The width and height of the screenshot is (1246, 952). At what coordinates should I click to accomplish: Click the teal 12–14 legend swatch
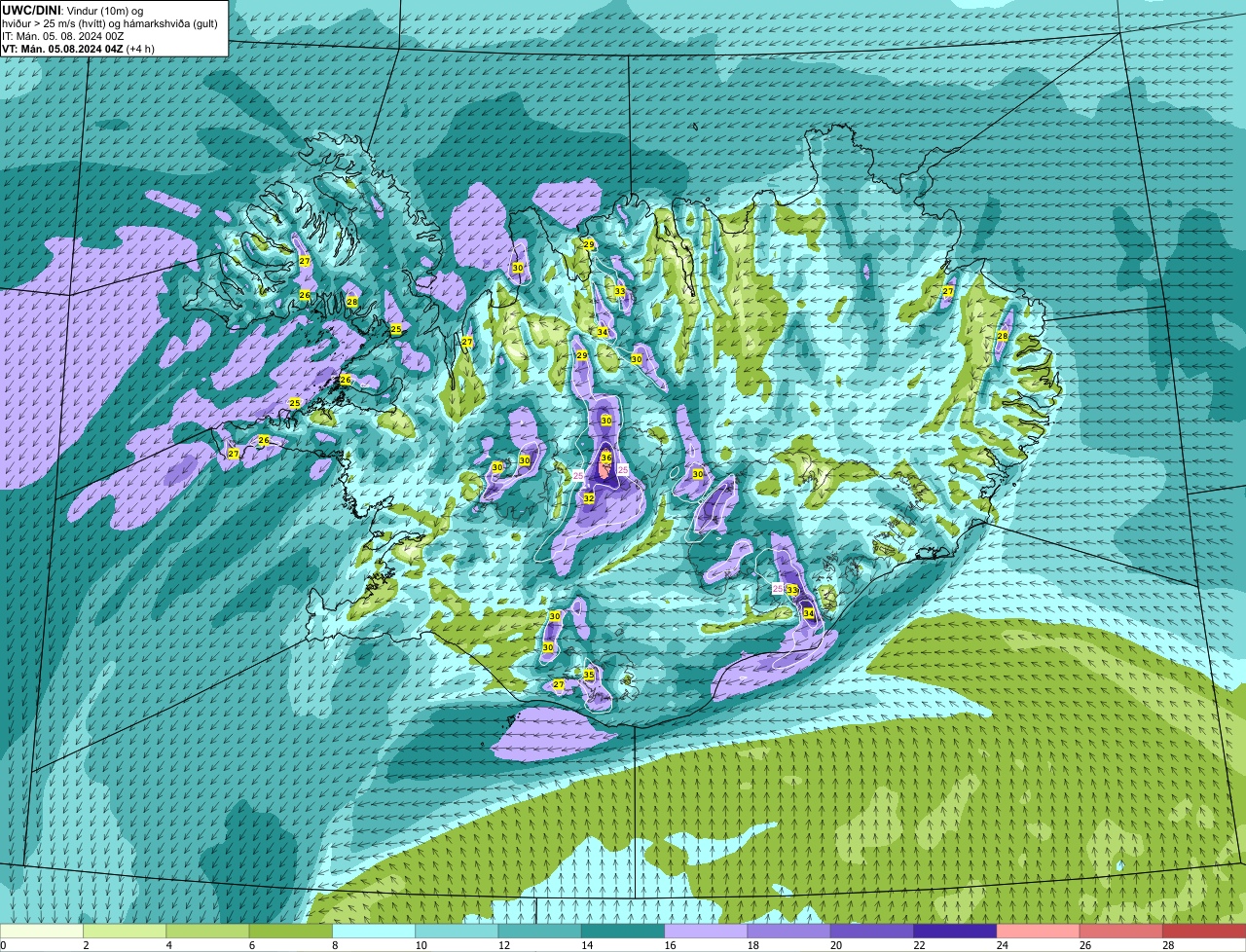540,931
